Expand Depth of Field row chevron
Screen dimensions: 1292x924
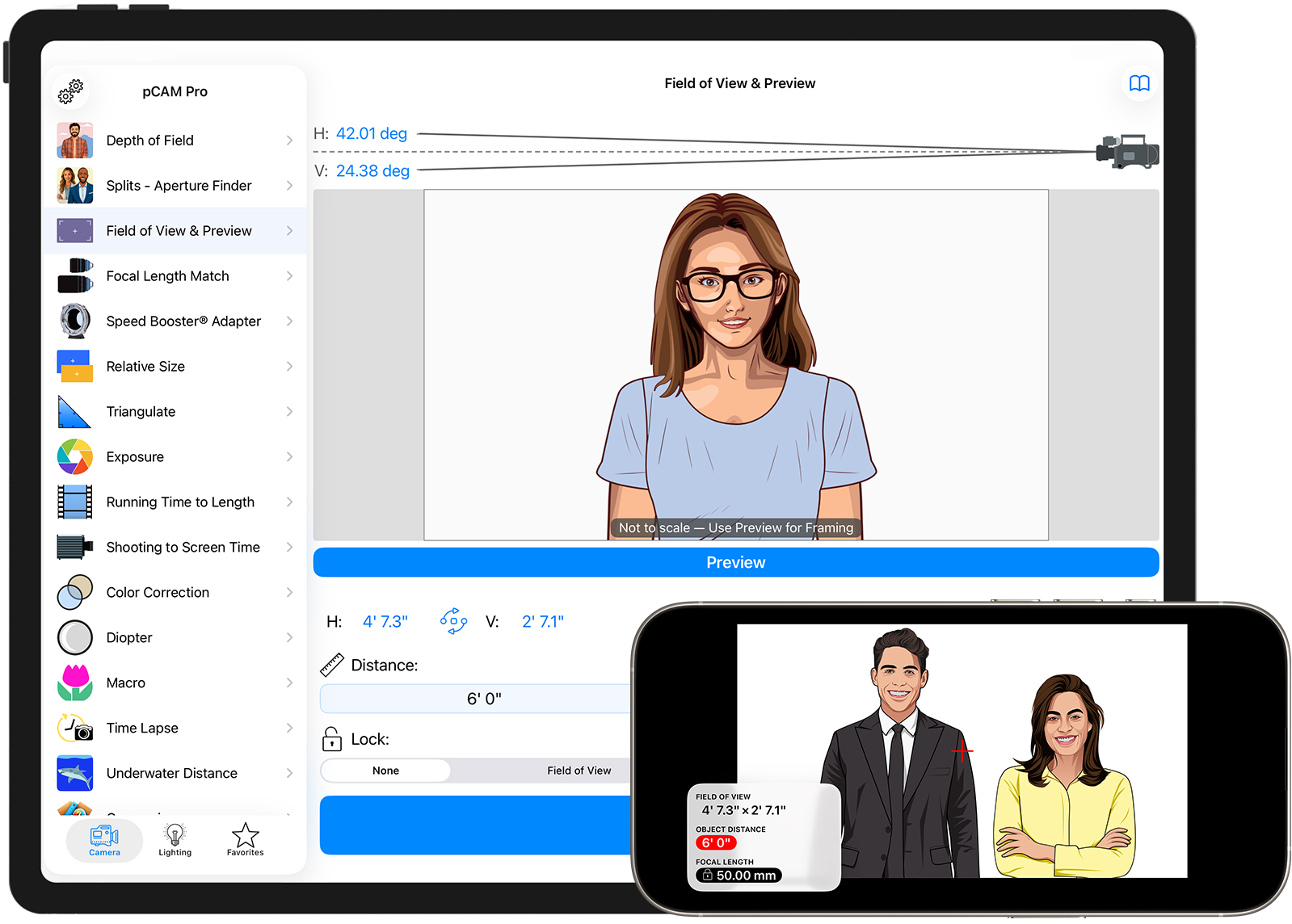pos(289,141)
